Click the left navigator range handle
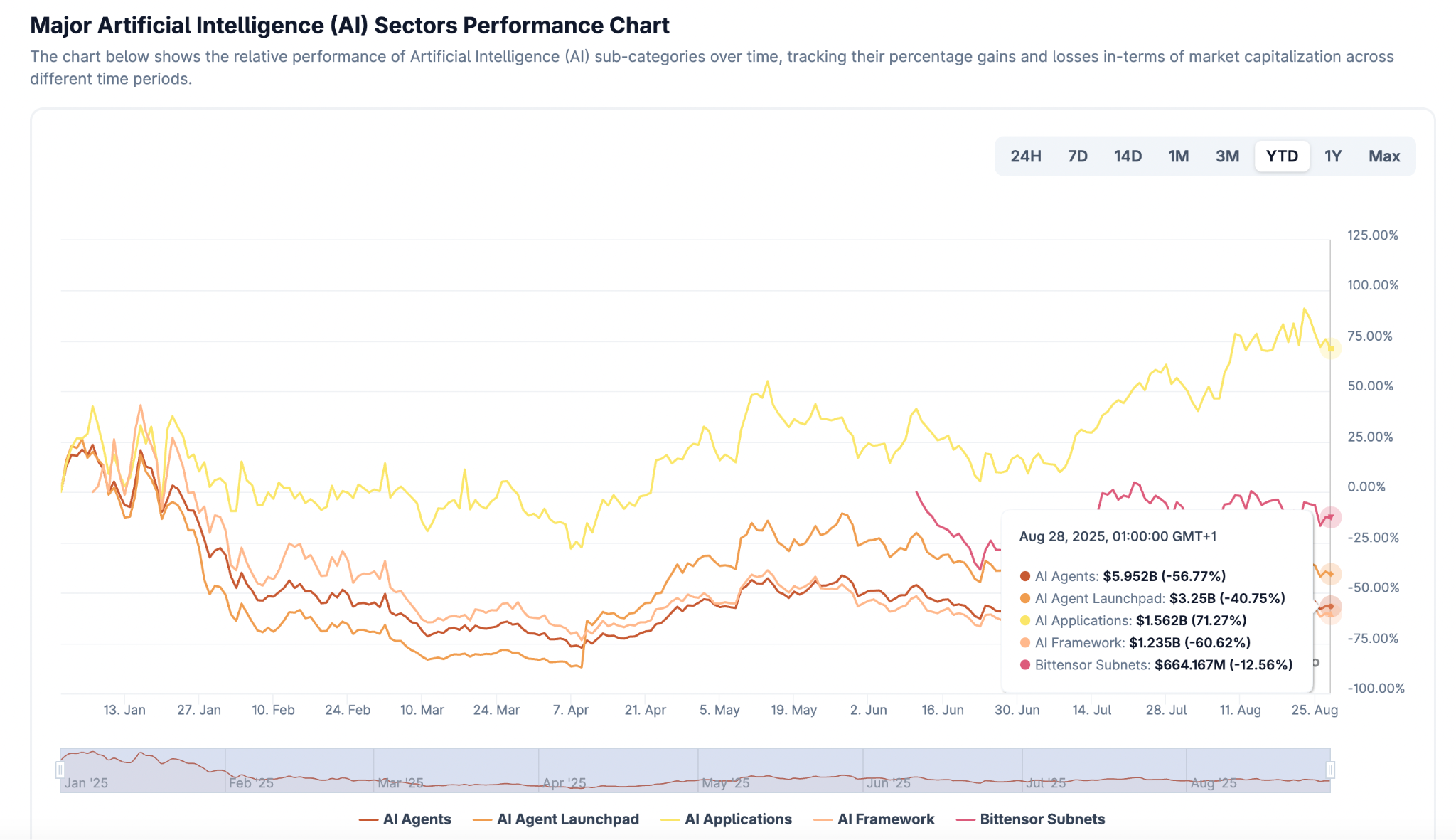The width and height of the screenshot is (1456, 840). pos(60,770)
